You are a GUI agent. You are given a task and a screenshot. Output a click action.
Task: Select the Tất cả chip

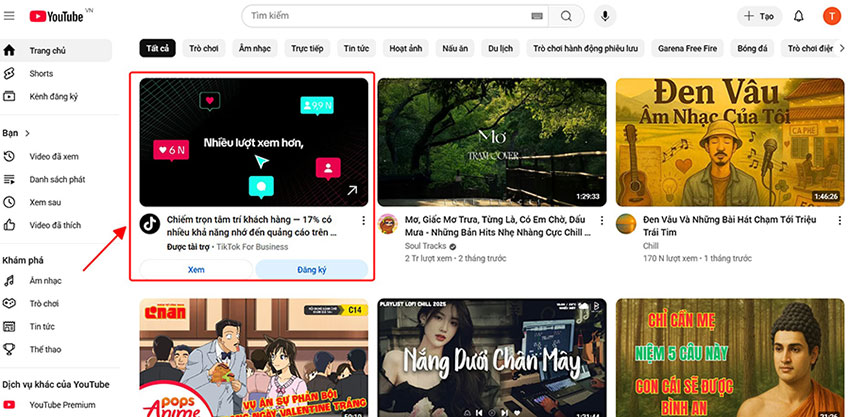(x=157, y=48)
